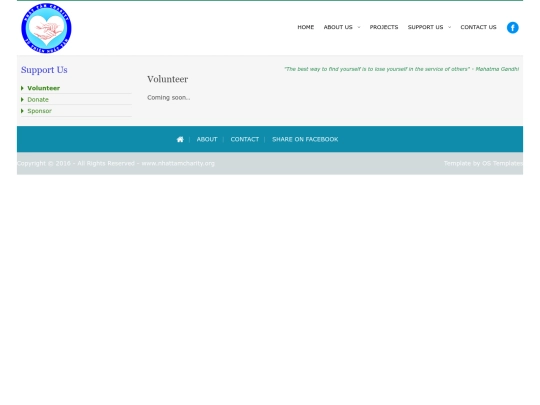The height and width of the screenshot is (405, 540).
Task: Open the footer Contact link
Action: coord(245,139)
